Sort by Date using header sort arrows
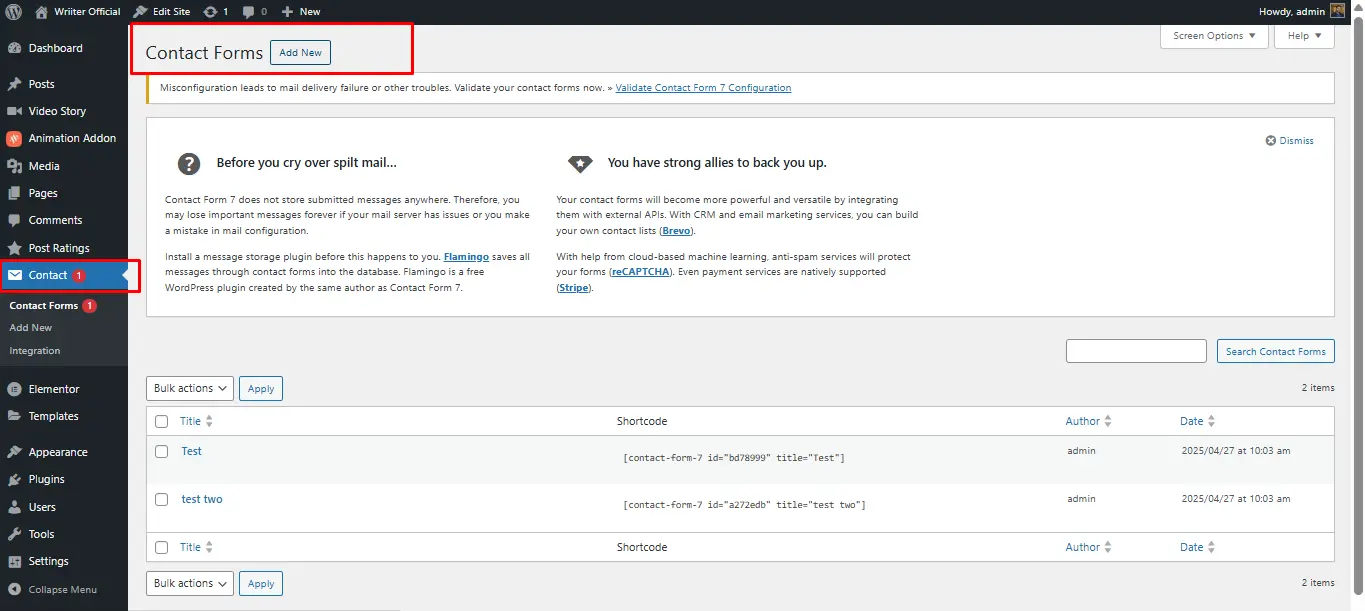This screenshot has height=611, width=1365. coord(1212,422)
